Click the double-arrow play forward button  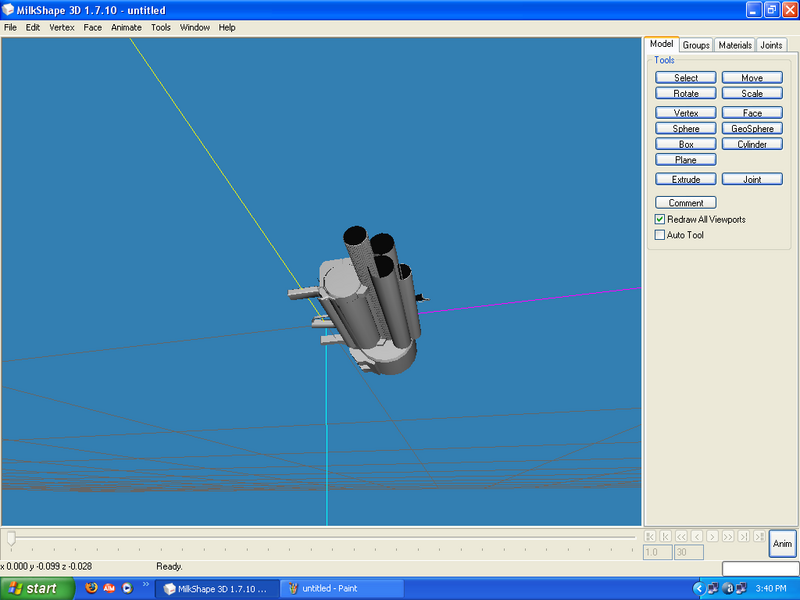point(728,536)
